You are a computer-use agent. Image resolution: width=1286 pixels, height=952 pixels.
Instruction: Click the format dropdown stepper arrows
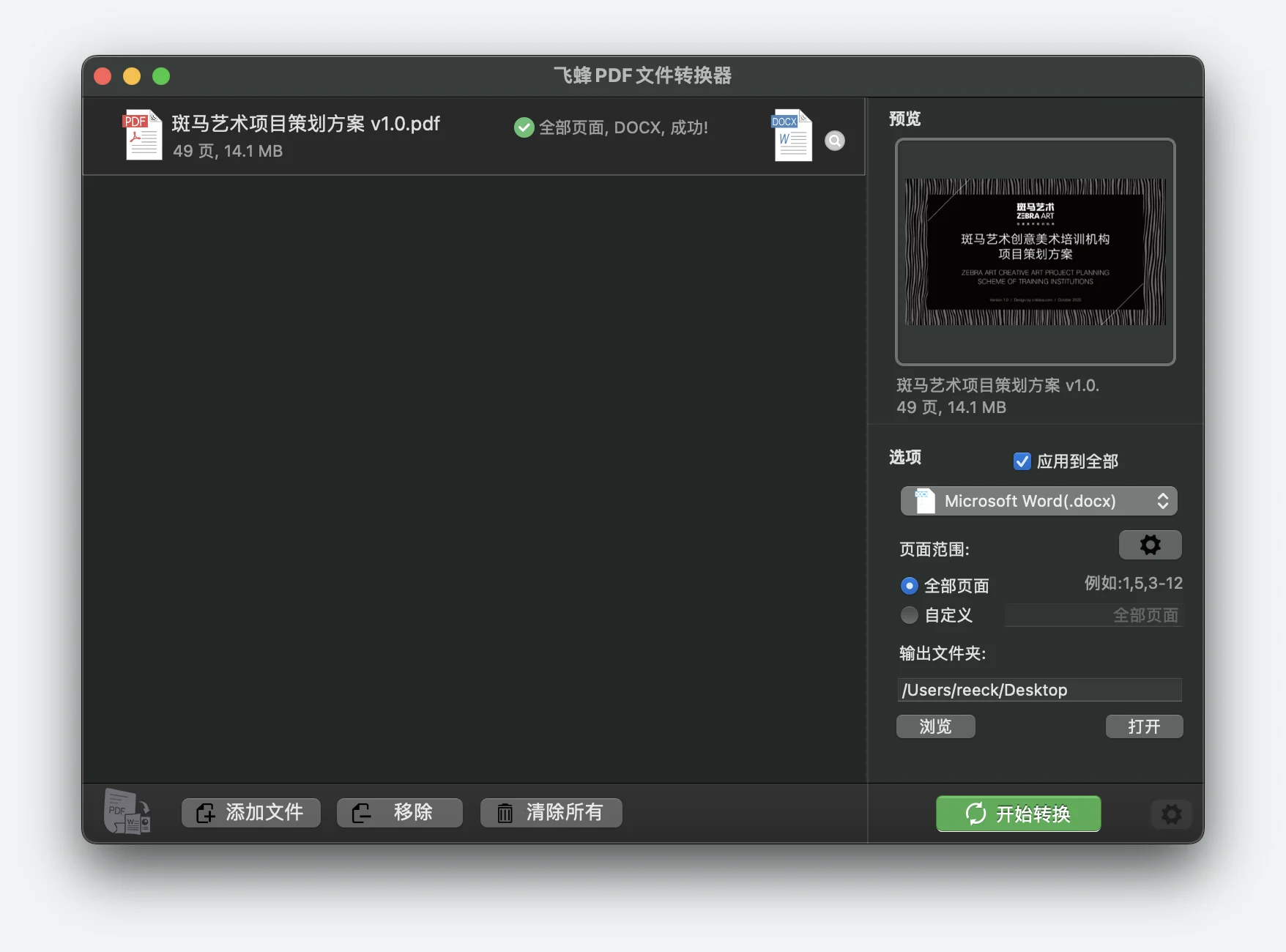(x=1162, y=501)
